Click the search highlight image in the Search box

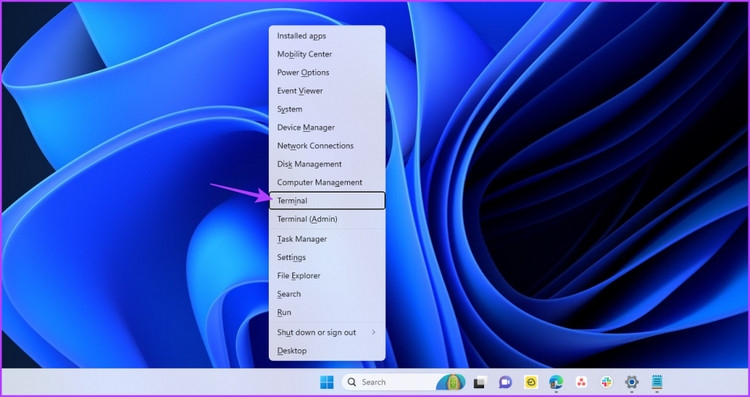451,382
